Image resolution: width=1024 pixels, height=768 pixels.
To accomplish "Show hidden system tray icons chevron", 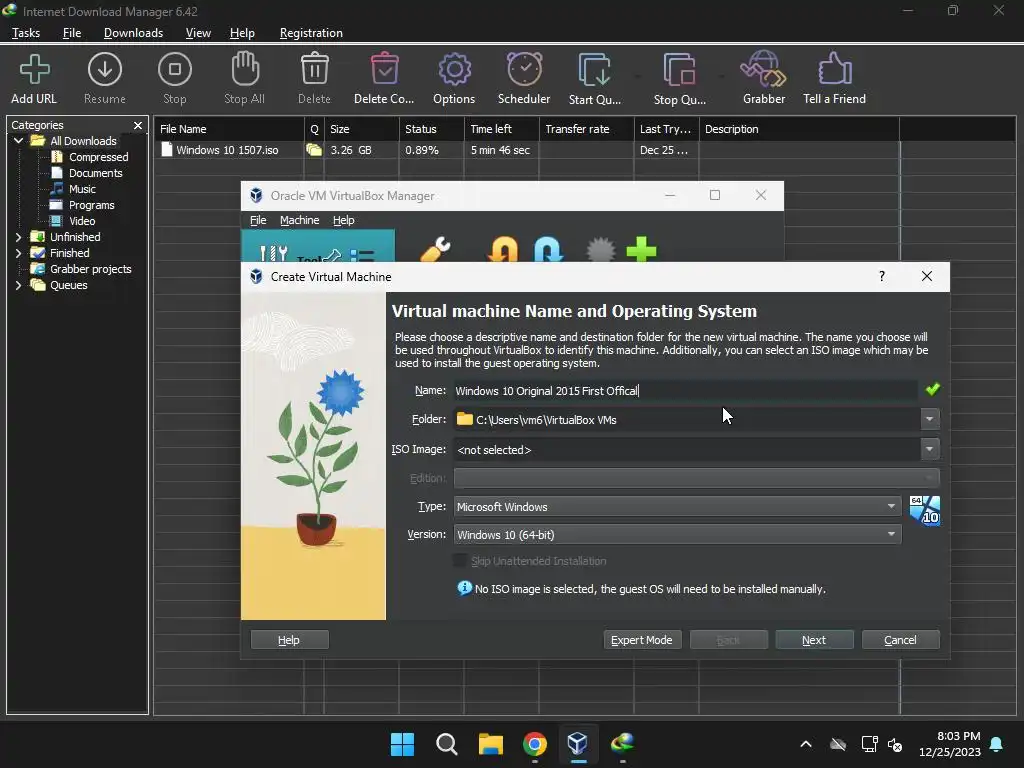I will coord(806,744).
